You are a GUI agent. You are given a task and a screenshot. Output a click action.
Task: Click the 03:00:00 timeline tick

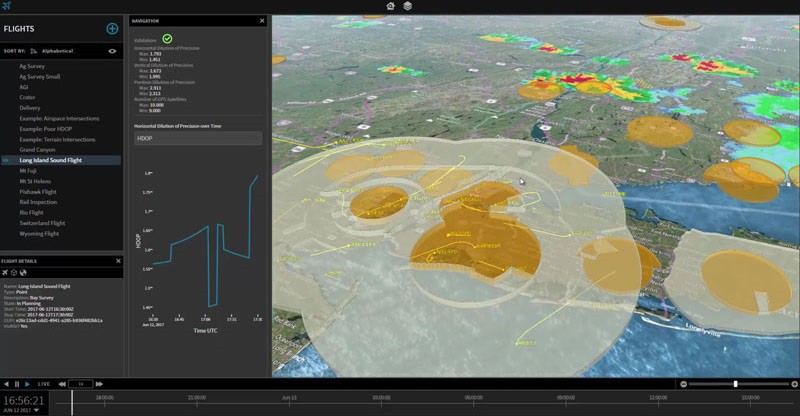coord(382,397)
